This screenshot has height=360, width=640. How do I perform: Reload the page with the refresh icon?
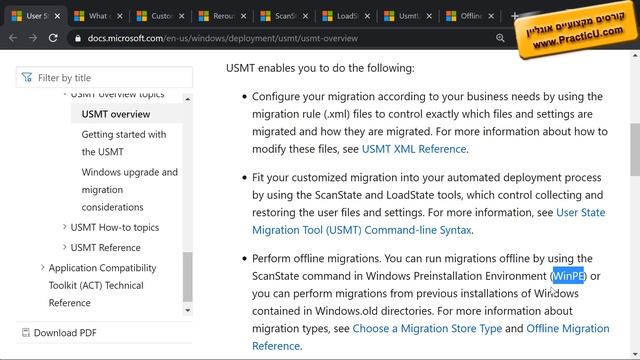click(x=53, y=38)
